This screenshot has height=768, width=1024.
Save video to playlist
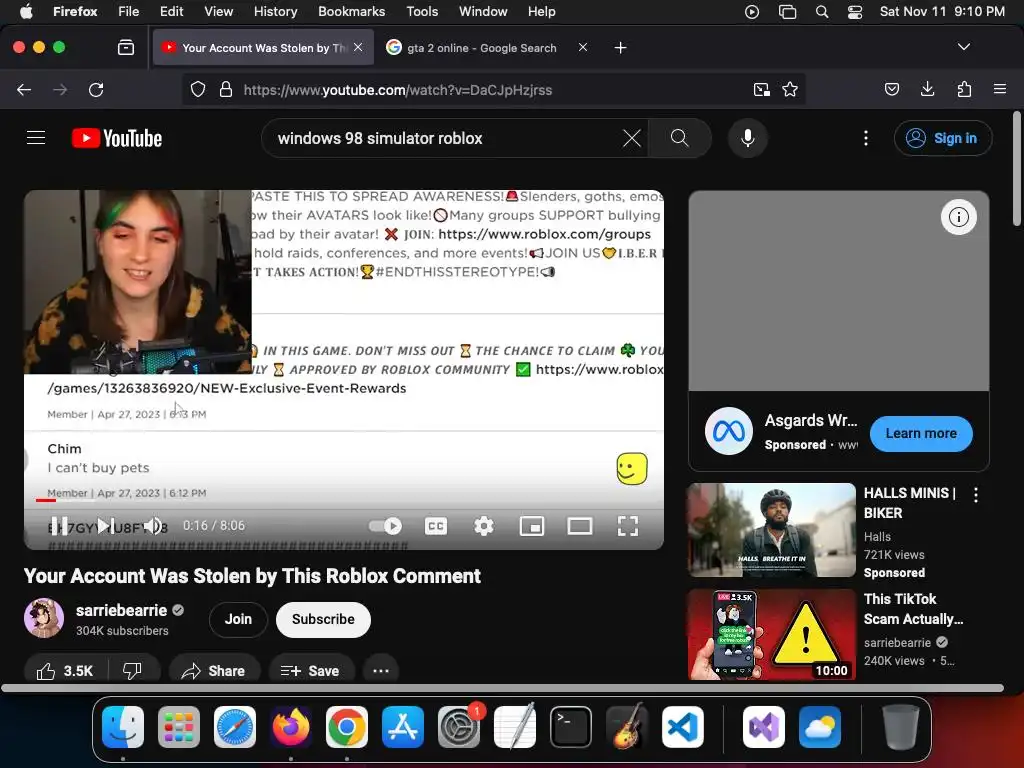310,671
